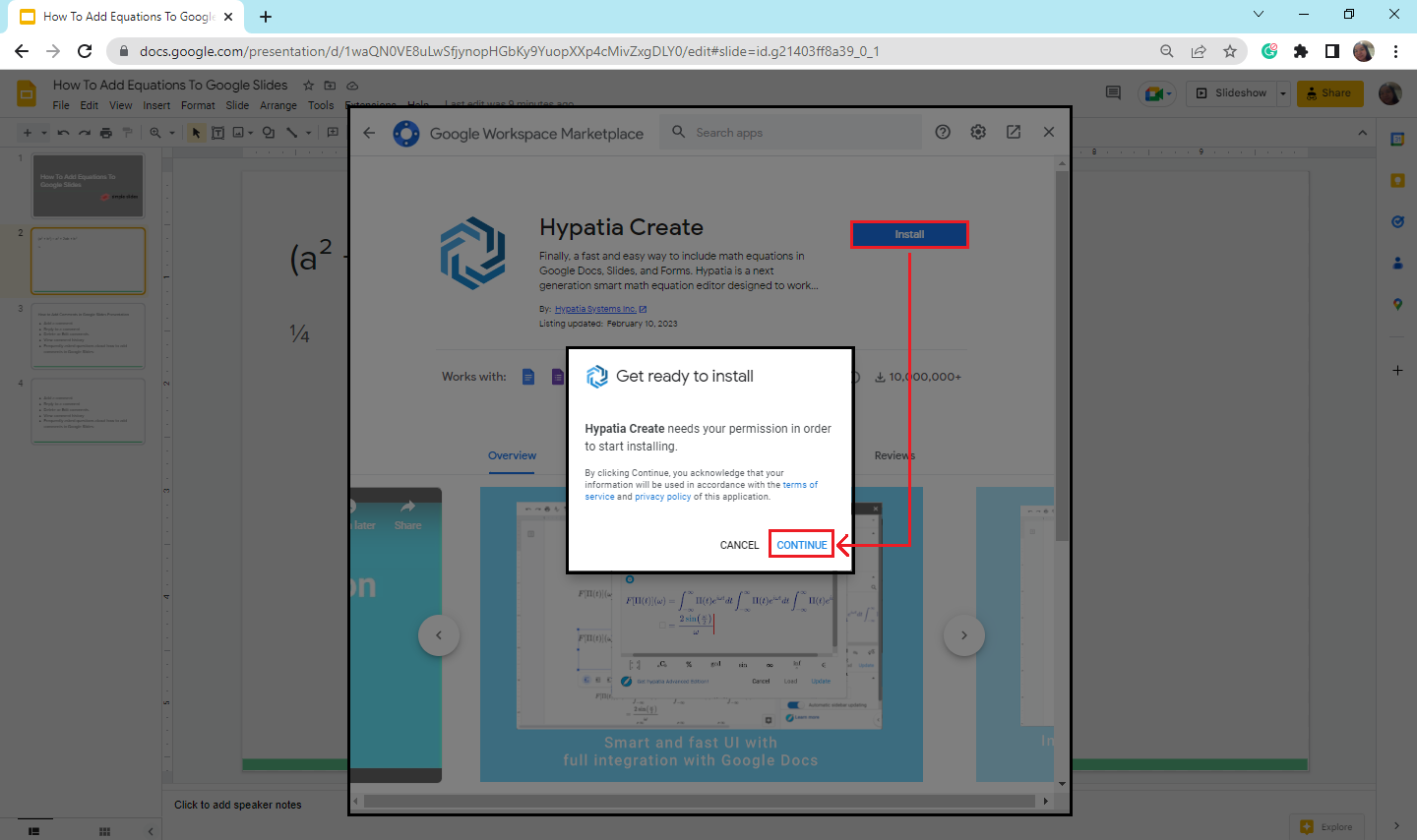Click the blue Install button
Image resolution: width=1417 pixels, height=840 pixels.
[x=908, y=234]
